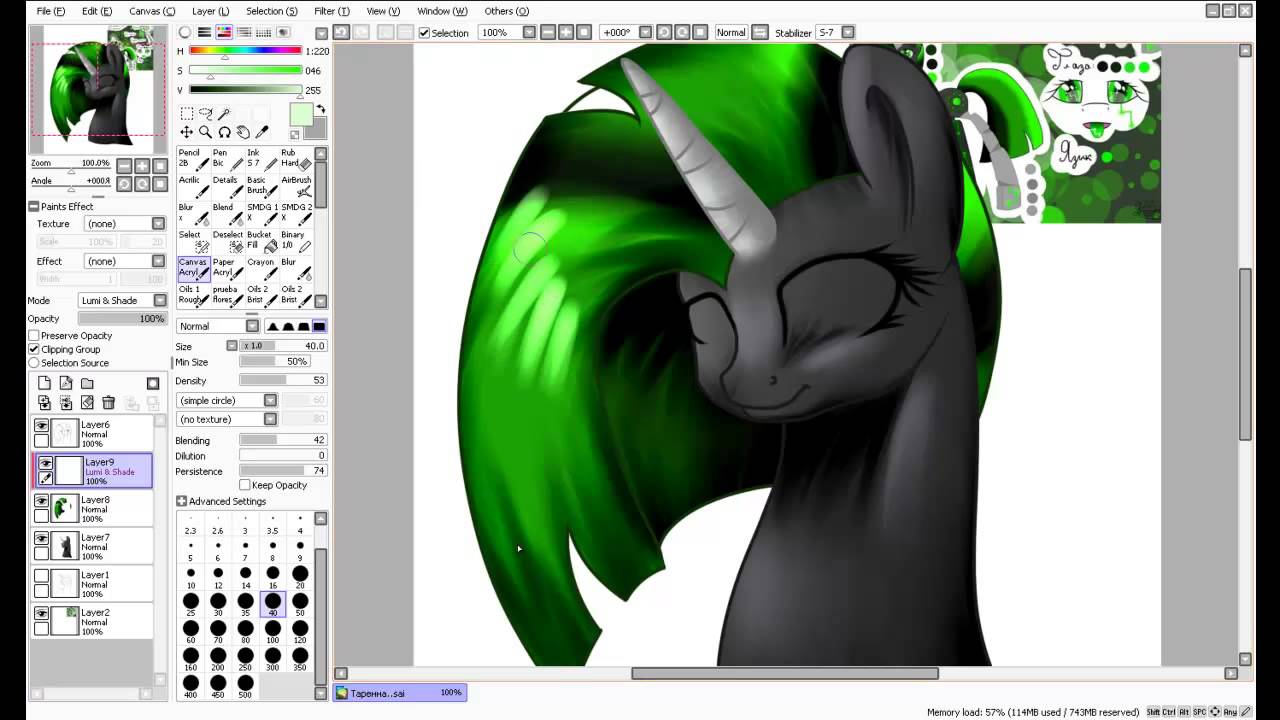Open the layer Mode dropdown Lumi & Shade

[122, 300]
